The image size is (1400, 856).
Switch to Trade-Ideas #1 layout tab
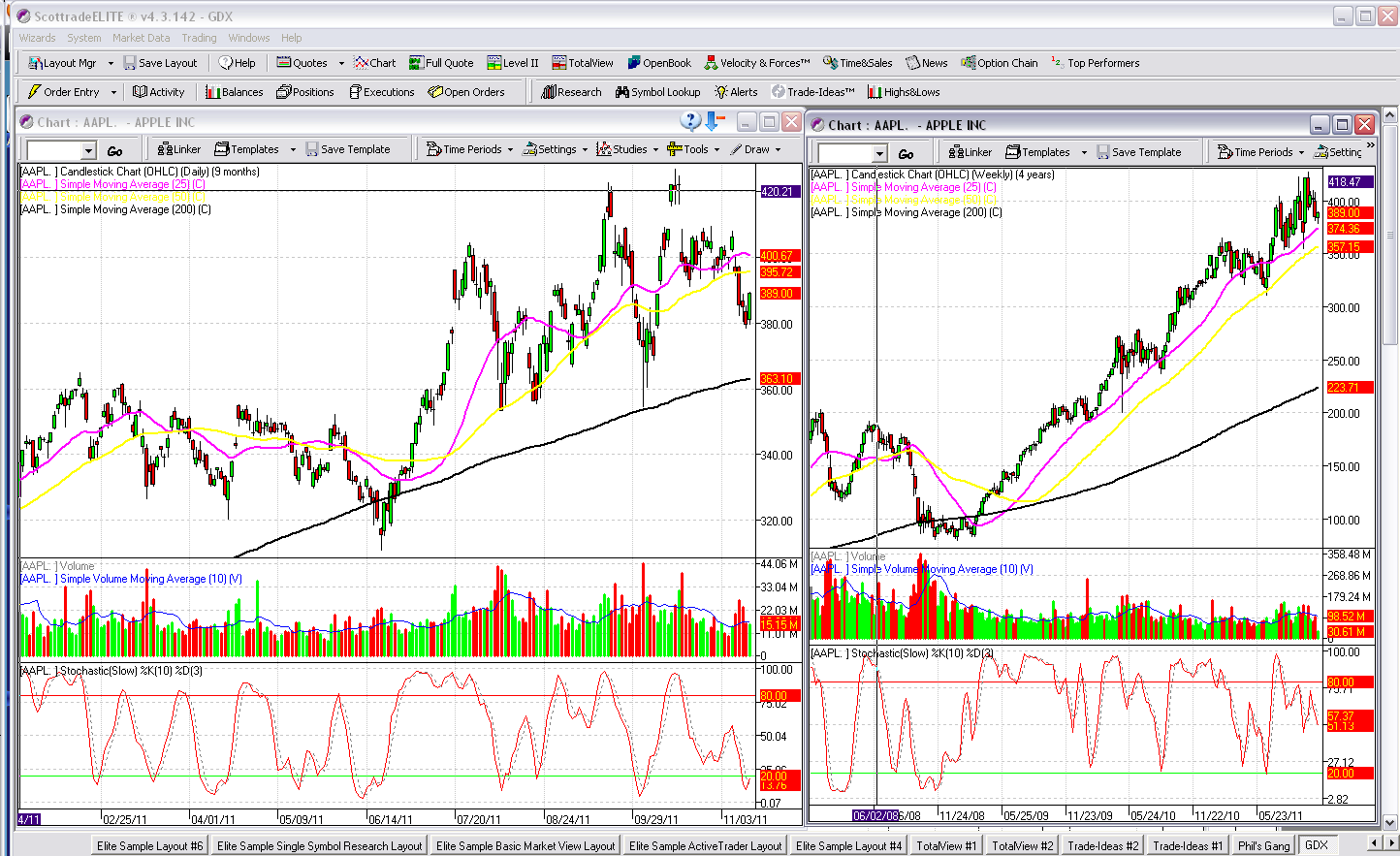point(1188,845)
